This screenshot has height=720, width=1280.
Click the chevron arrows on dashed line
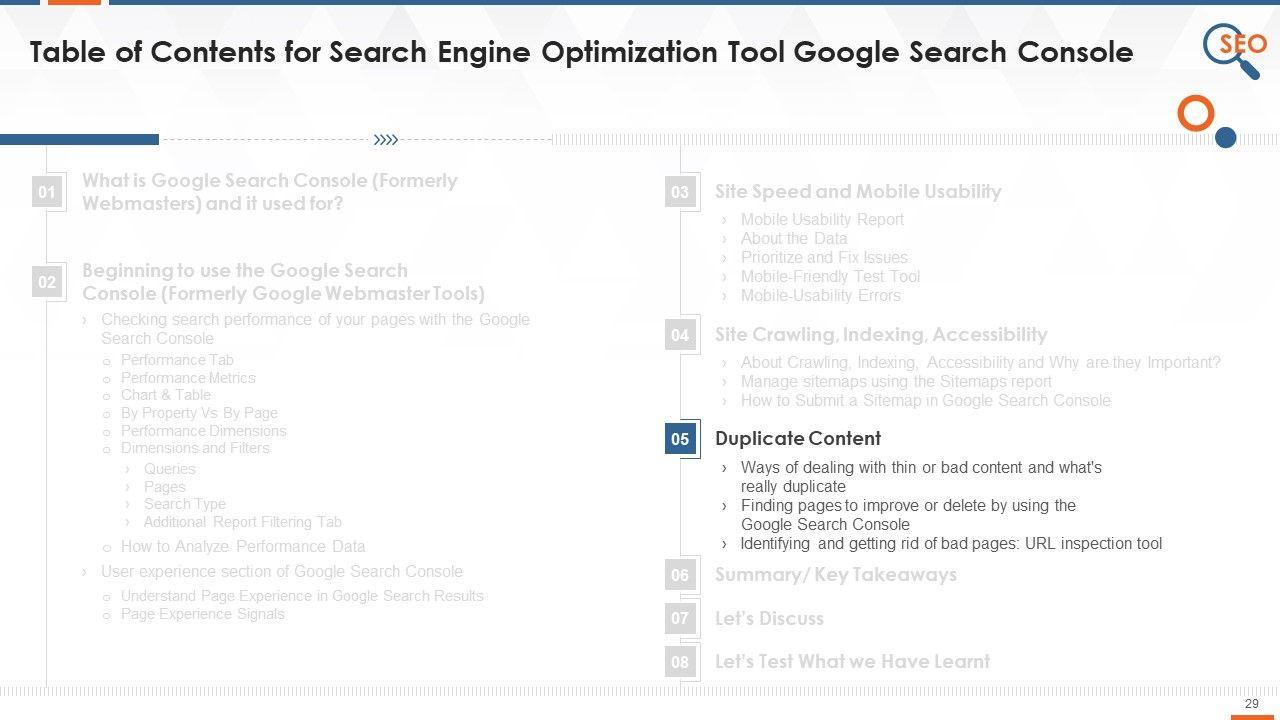coord(386,140)
